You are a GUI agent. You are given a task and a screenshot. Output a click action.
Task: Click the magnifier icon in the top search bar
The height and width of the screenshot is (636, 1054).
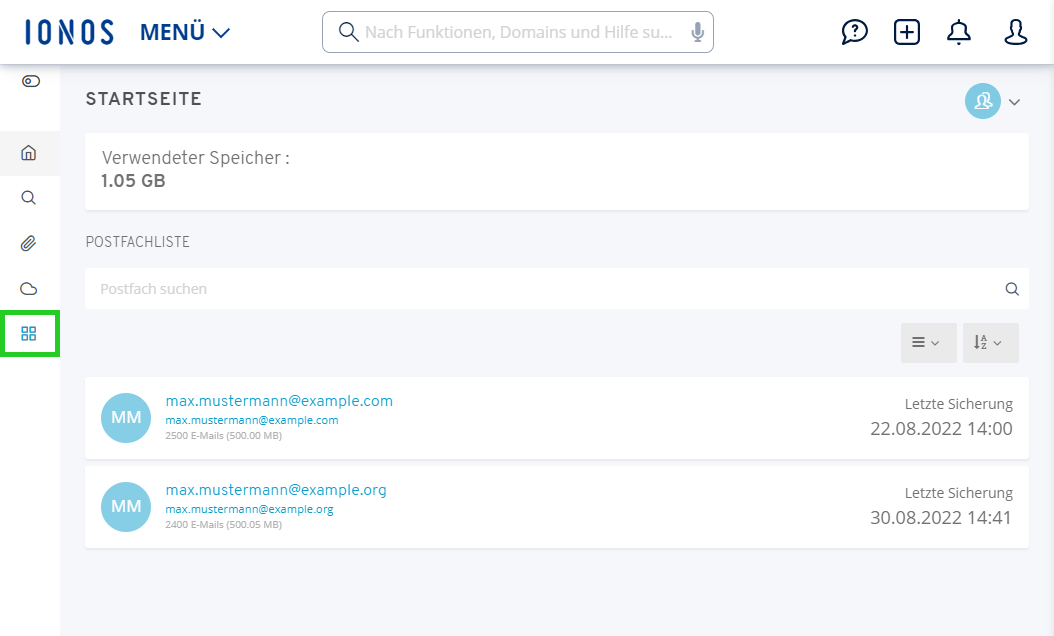[348, 32]
